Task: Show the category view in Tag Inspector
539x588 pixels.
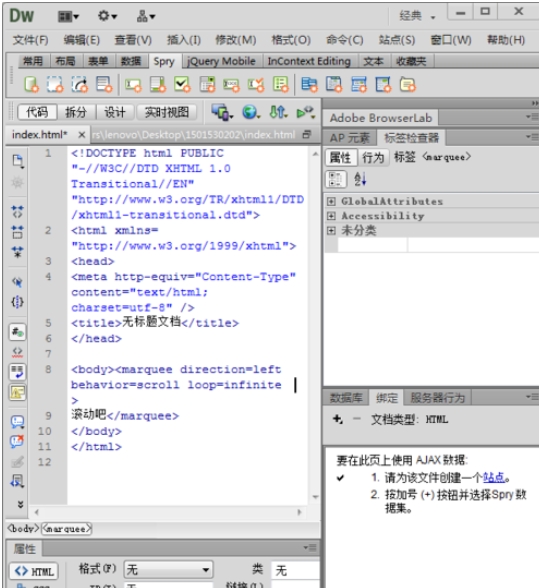Action: 335,179
